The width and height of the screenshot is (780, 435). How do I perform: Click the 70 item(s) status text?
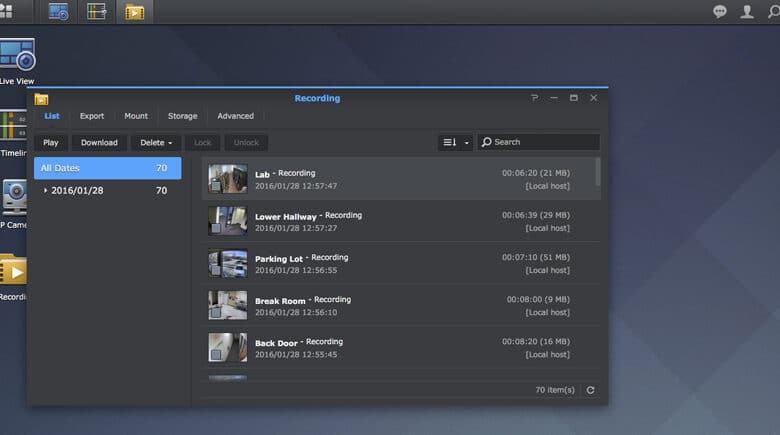tap(555, 390)
